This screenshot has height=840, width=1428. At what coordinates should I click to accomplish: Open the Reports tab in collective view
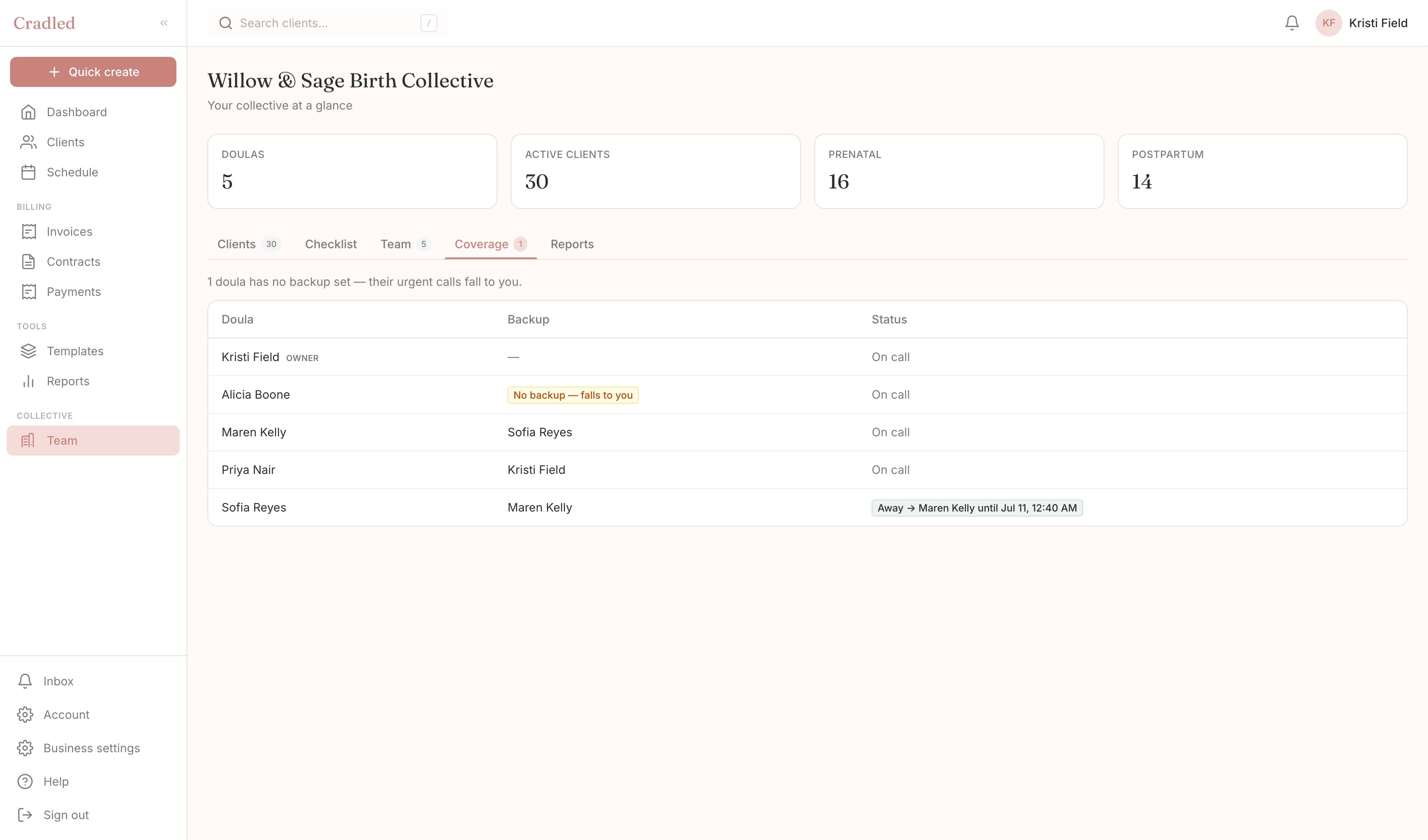(572, 244)
